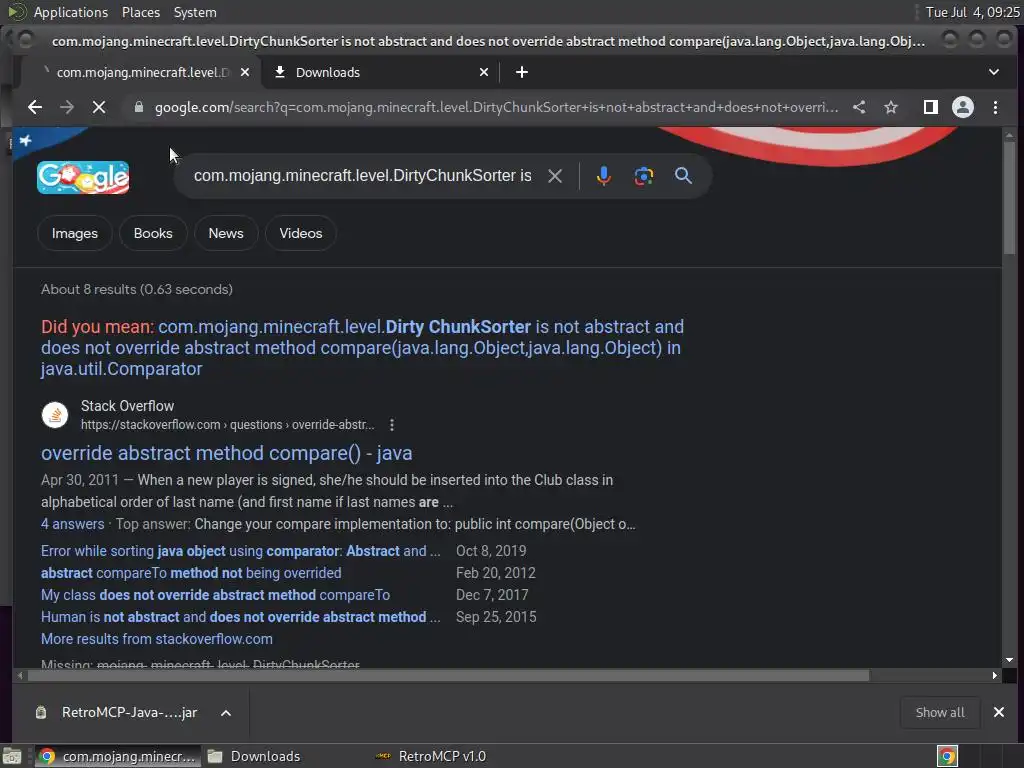Image resolution: width=1024 pixels, height=768 pixels.
Task: Show all downloads
Action: click(x=939, y=712)
